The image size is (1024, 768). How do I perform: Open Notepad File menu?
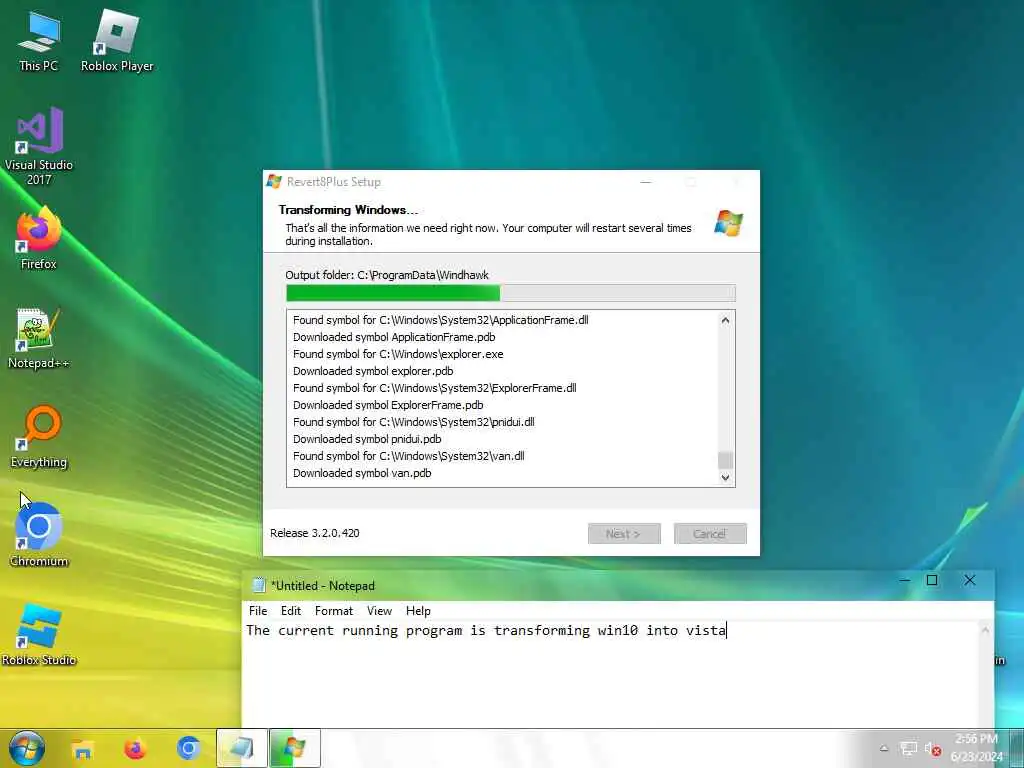coord(258,611)
